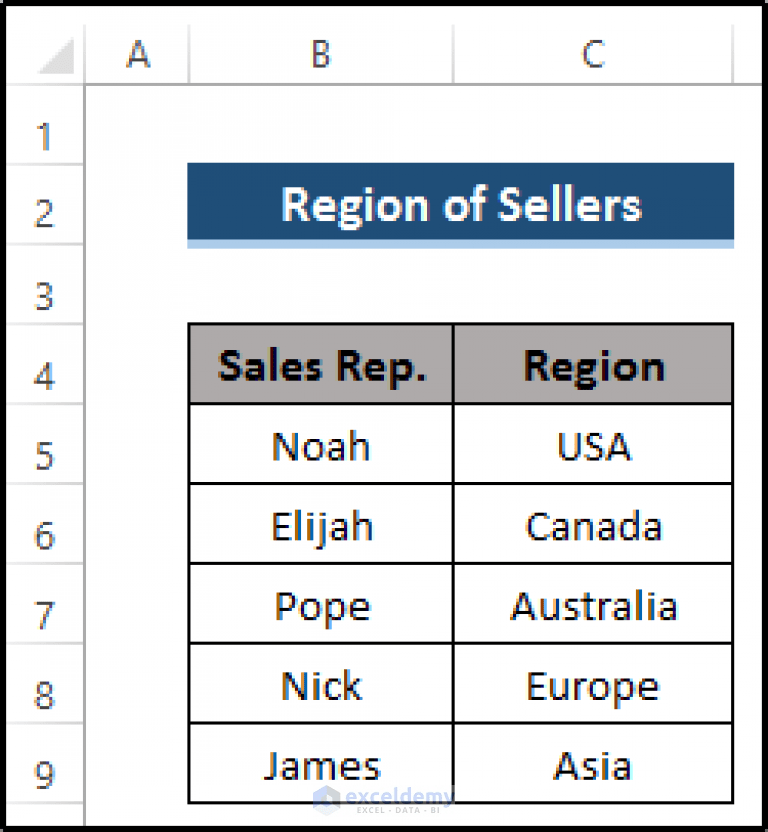768x832 pixels.
Task: Select column header A
Action: (x=137, y=56)
